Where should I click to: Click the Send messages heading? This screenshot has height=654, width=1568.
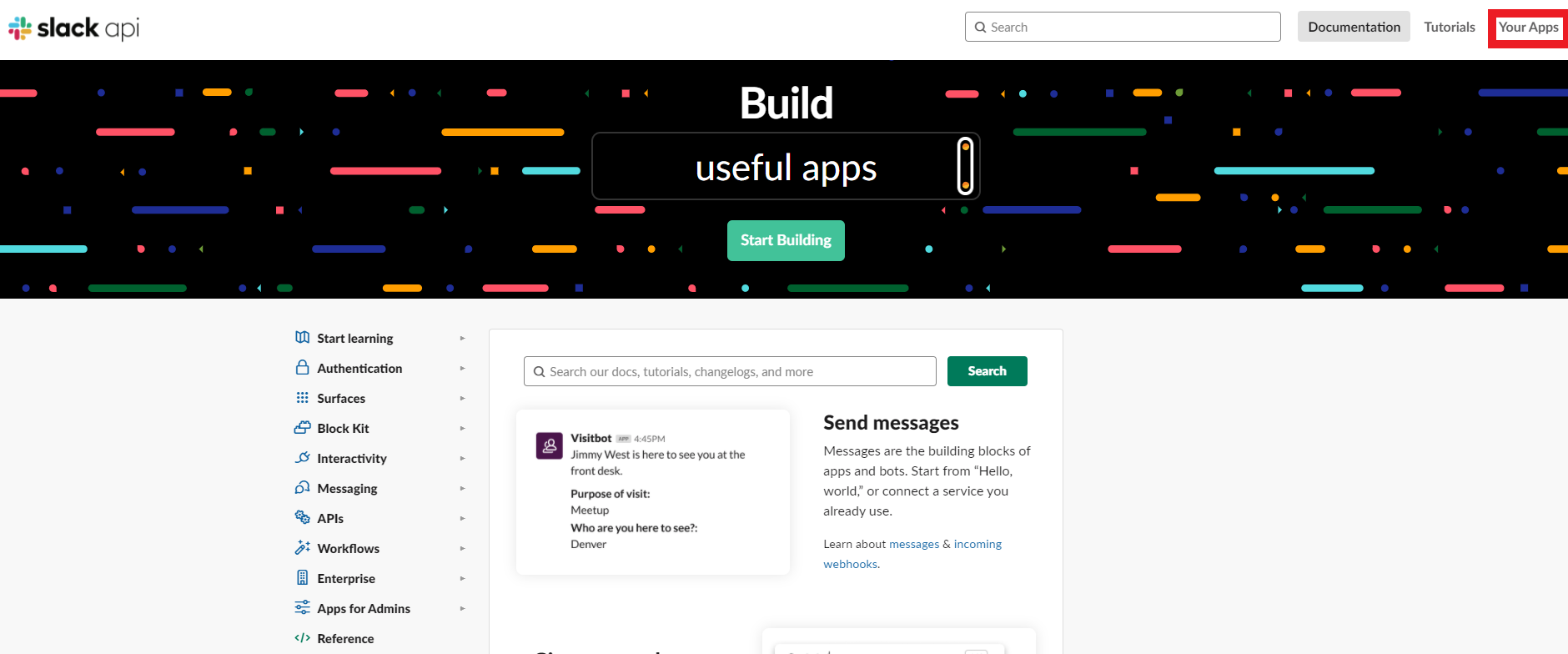(891, 423)
